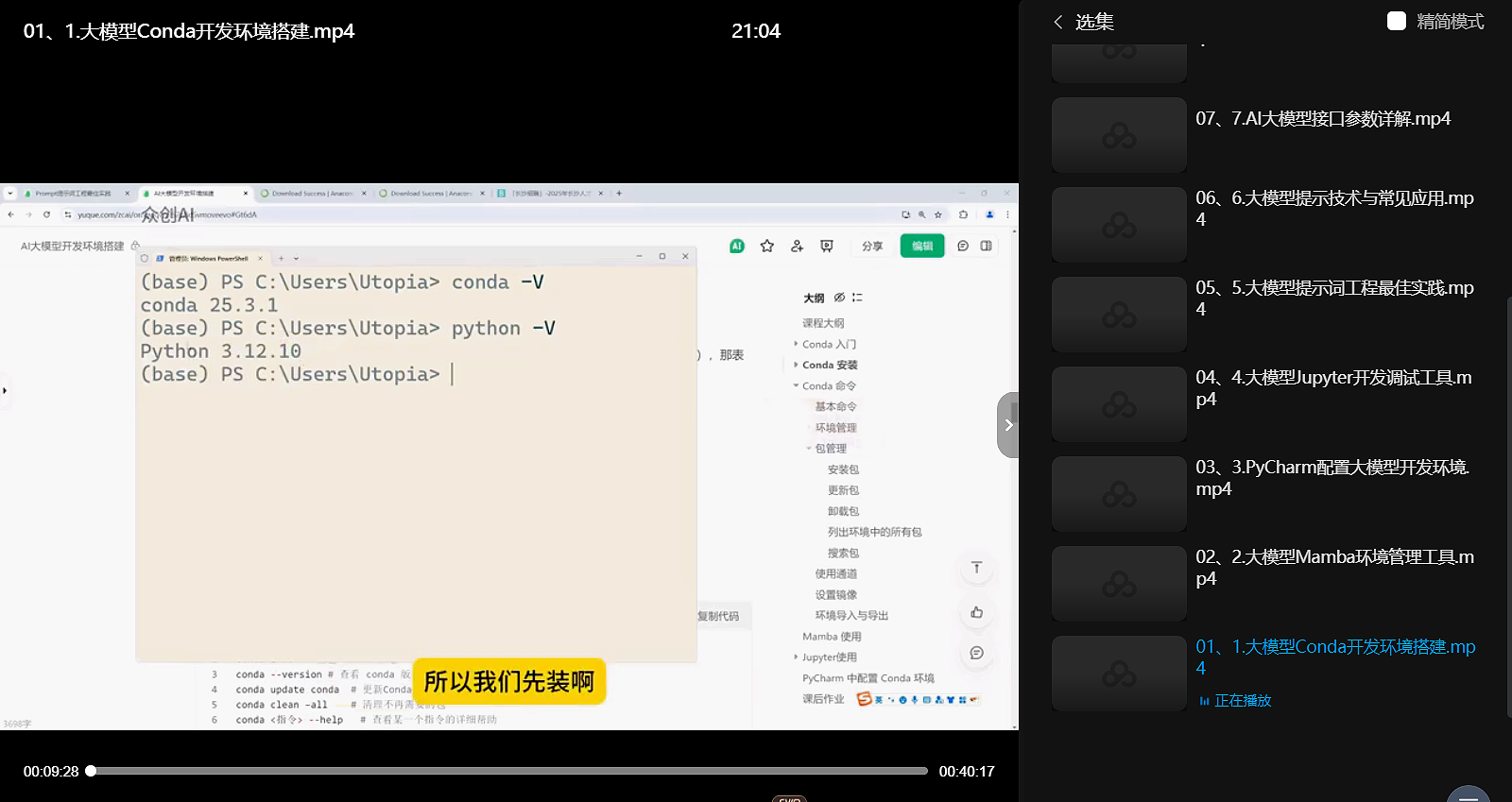Viewport: 1512px width, 802px height.
Task: Click the thumbs-up like button
Action: 976,612
